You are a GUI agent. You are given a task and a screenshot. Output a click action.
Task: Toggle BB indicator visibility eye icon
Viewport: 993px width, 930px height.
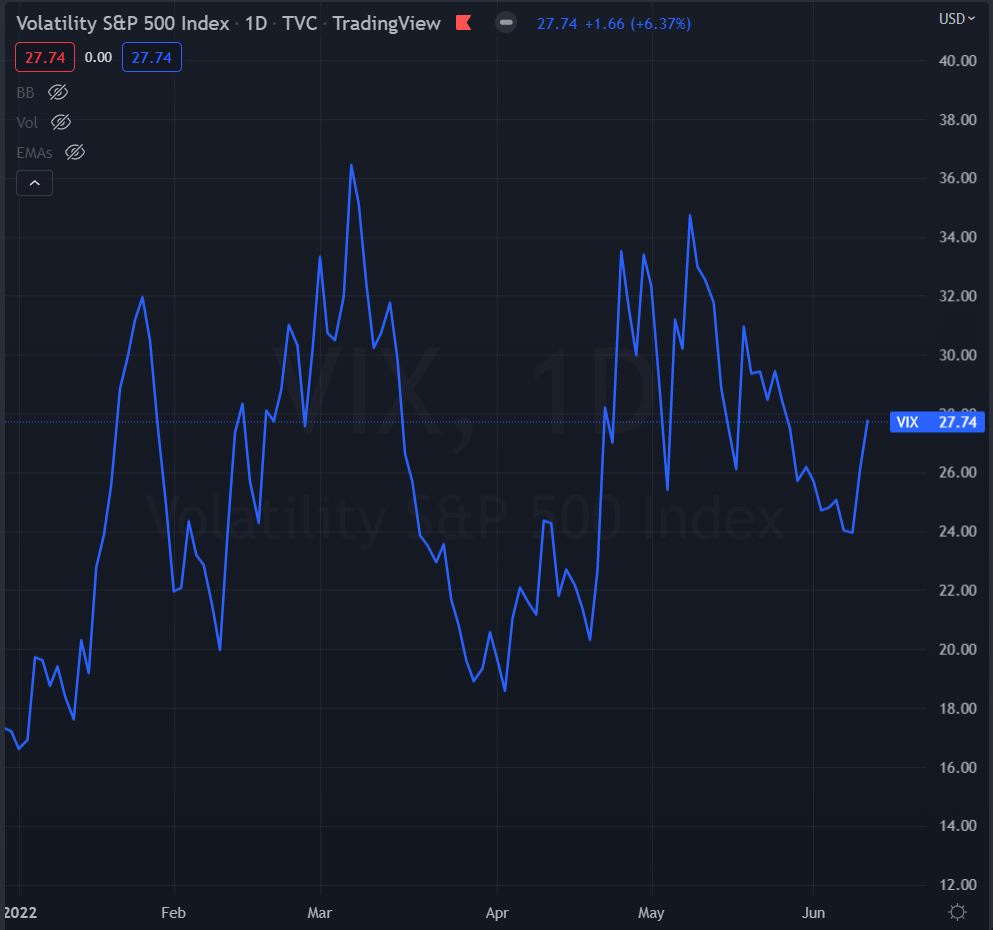[x=58, y=92]
